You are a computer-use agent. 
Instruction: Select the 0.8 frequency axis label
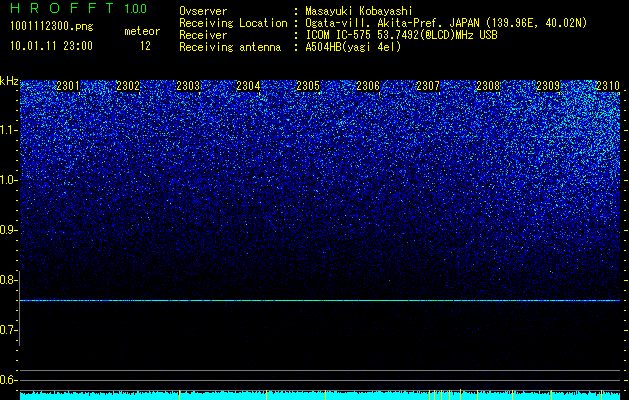pos(9,280)
